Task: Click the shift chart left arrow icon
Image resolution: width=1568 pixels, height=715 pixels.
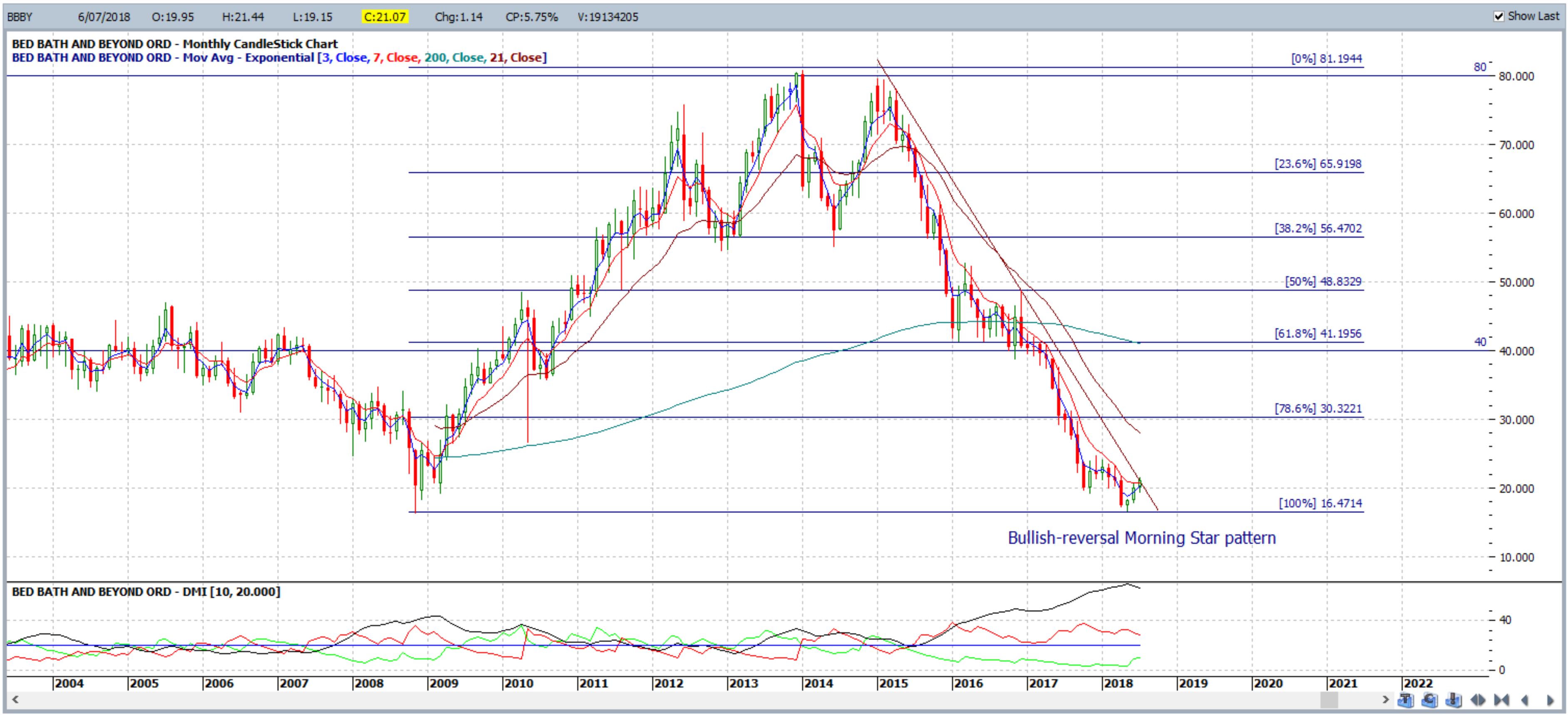Action: click(1526, 700)
